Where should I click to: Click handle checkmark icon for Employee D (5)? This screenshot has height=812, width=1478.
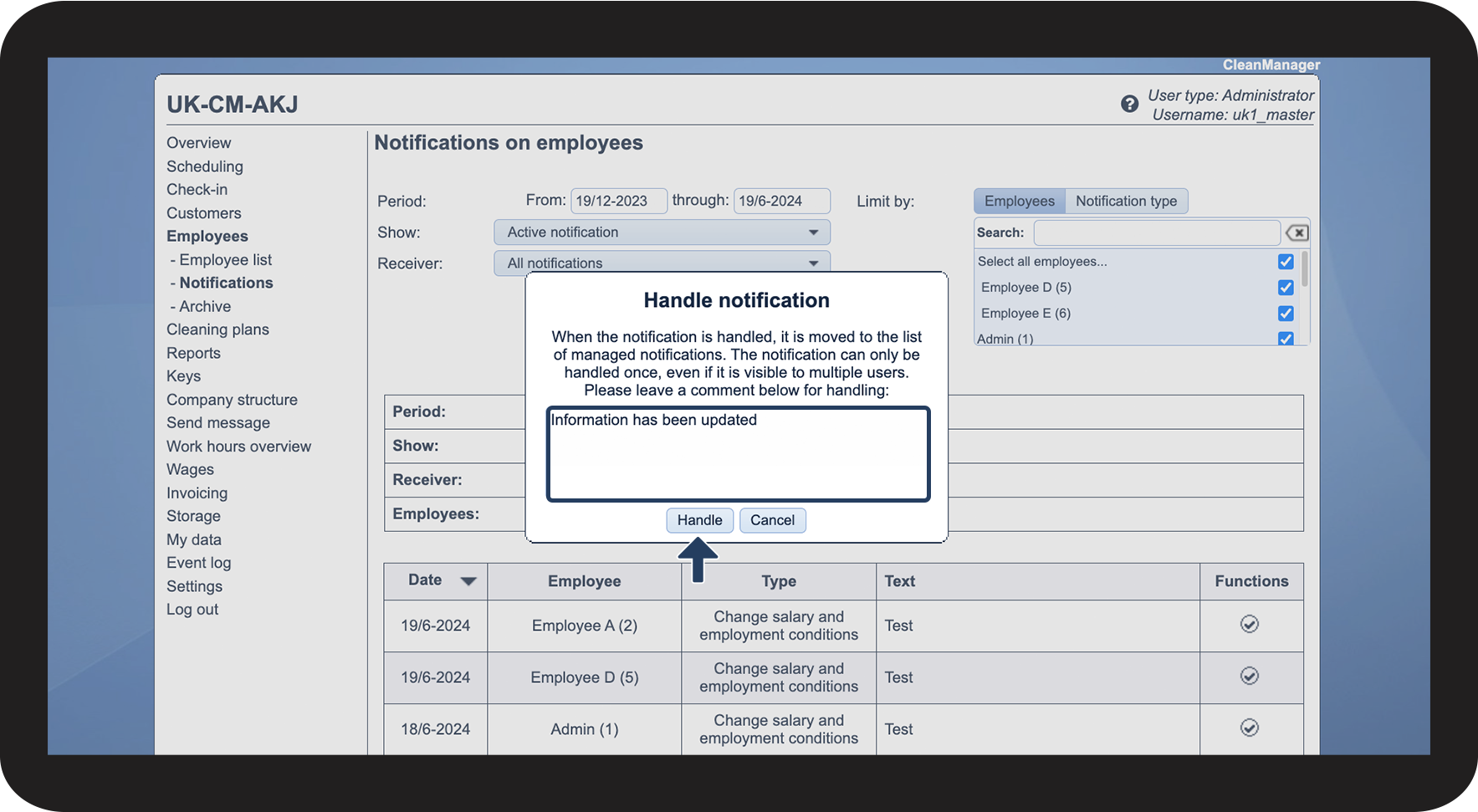tap(1249, 677)
